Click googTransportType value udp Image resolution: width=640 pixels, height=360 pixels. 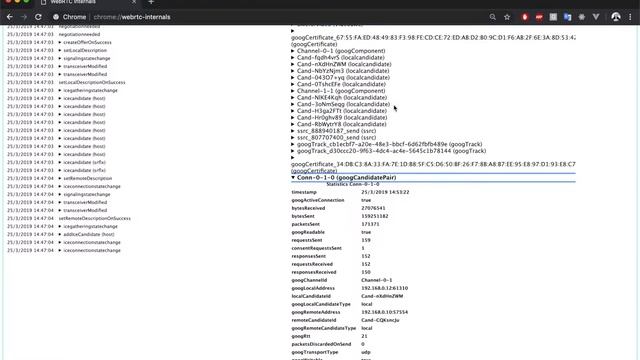[366, 352]
